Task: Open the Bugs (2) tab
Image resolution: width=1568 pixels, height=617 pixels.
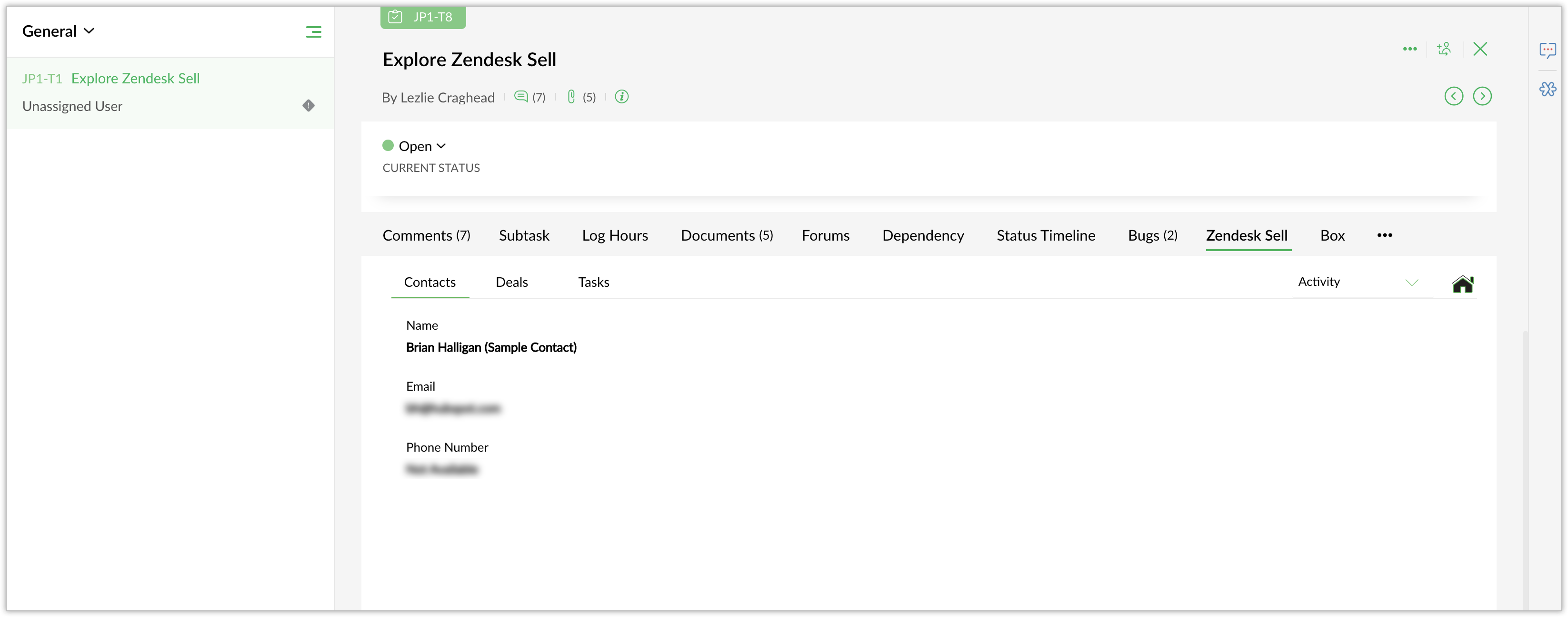Action: 1152,236
